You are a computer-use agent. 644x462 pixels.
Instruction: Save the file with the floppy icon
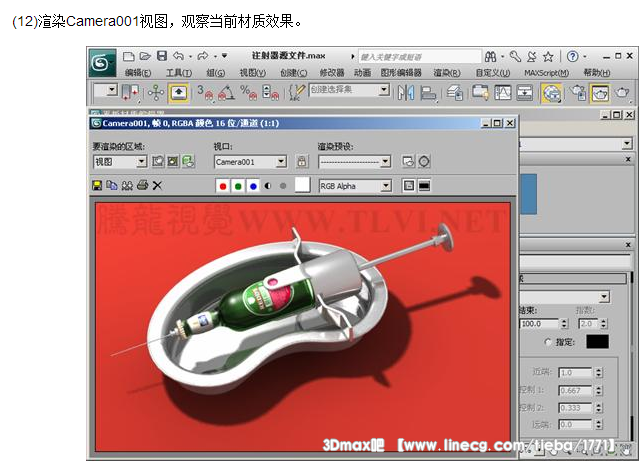162,56
